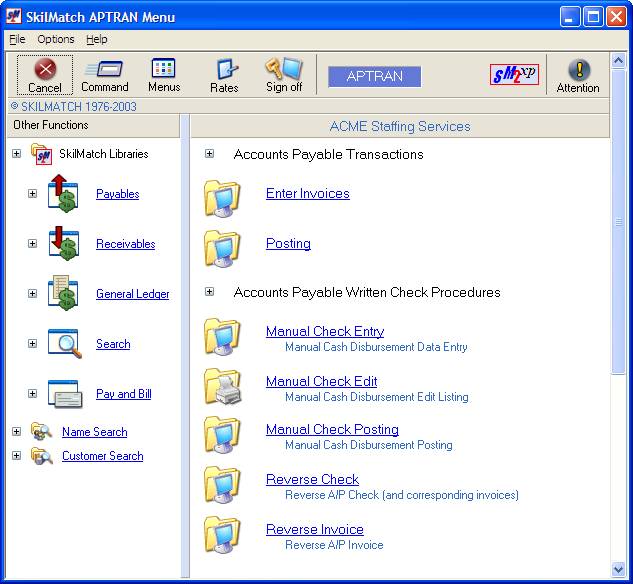The height and width of the screenshot is (584, 633).
Task: Expand the Search node
Action: (32, 343)
